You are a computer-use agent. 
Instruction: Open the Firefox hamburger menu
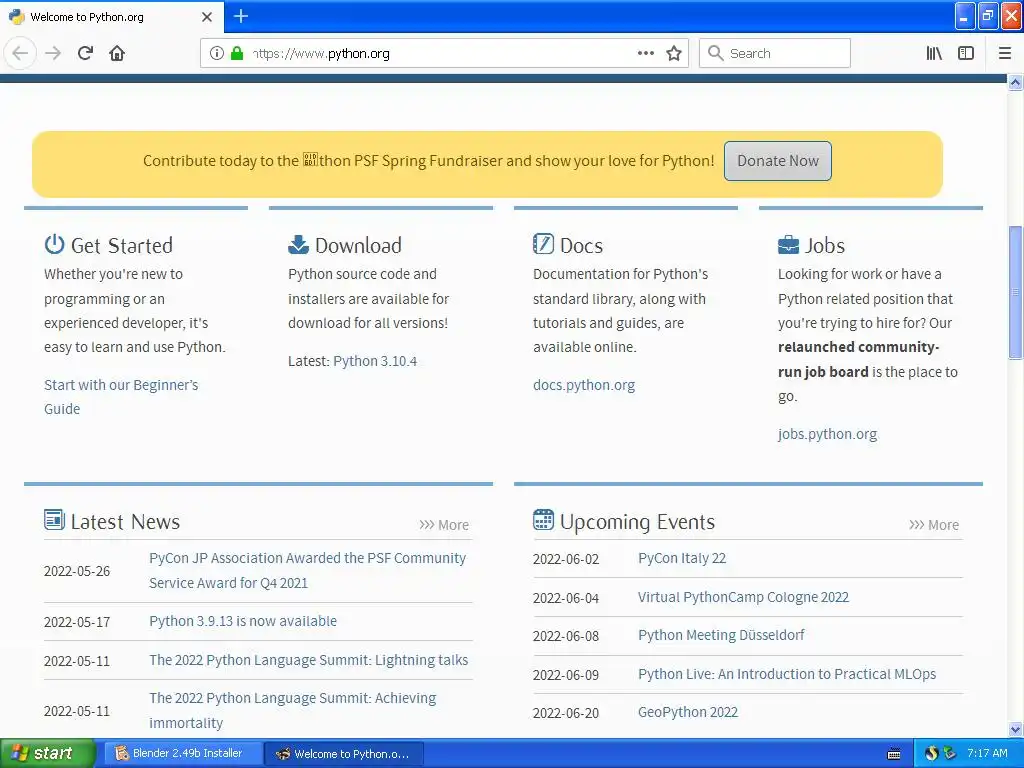pyautogui.click(x=1004, y=53)
